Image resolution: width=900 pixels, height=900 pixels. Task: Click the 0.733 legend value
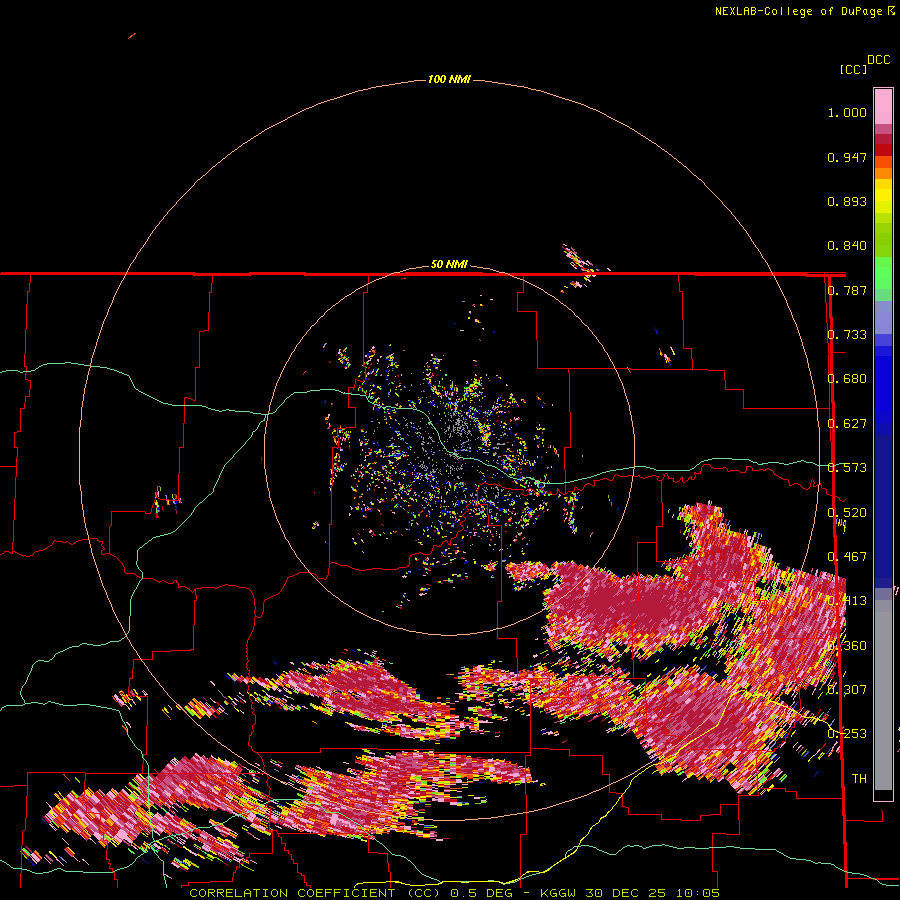[x=847, y=335]
